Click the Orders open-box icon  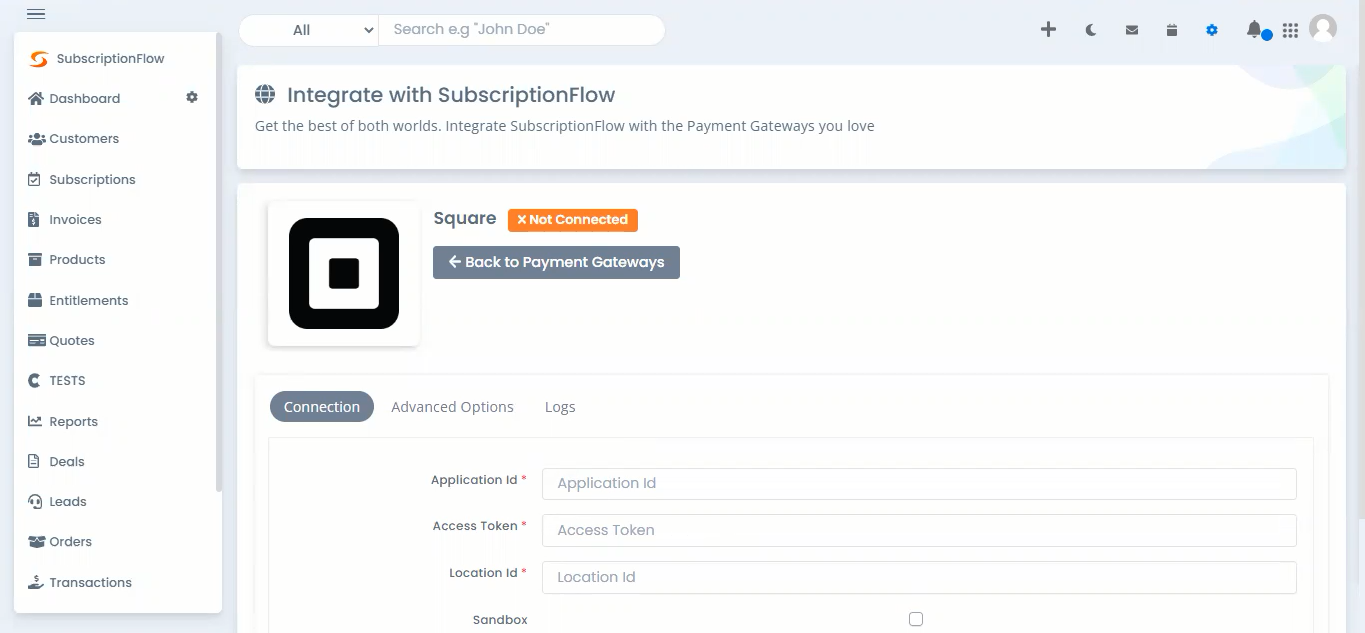click(x=36, y=541)
